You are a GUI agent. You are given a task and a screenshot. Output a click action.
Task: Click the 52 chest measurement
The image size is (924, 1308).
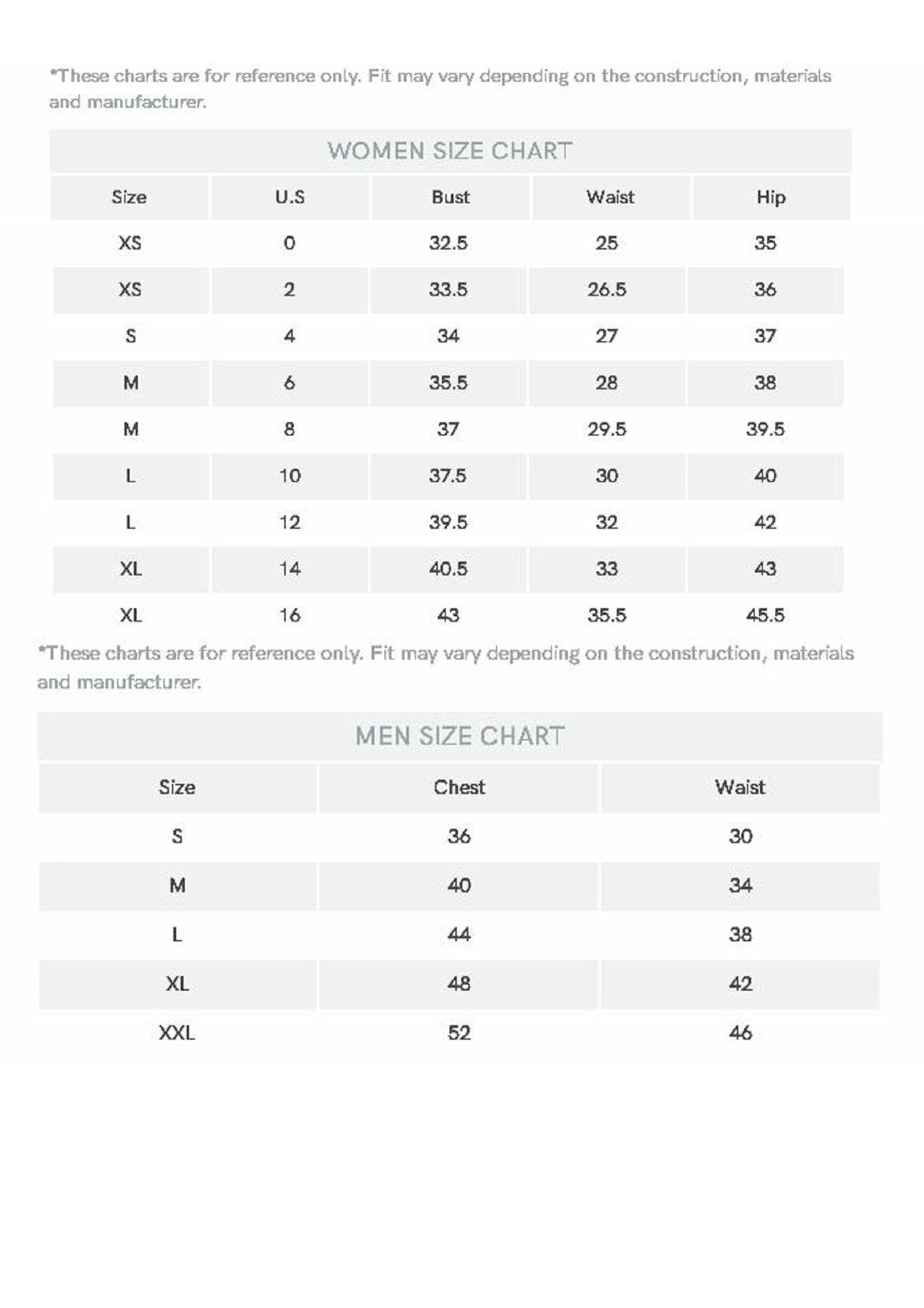point(459,1033)
